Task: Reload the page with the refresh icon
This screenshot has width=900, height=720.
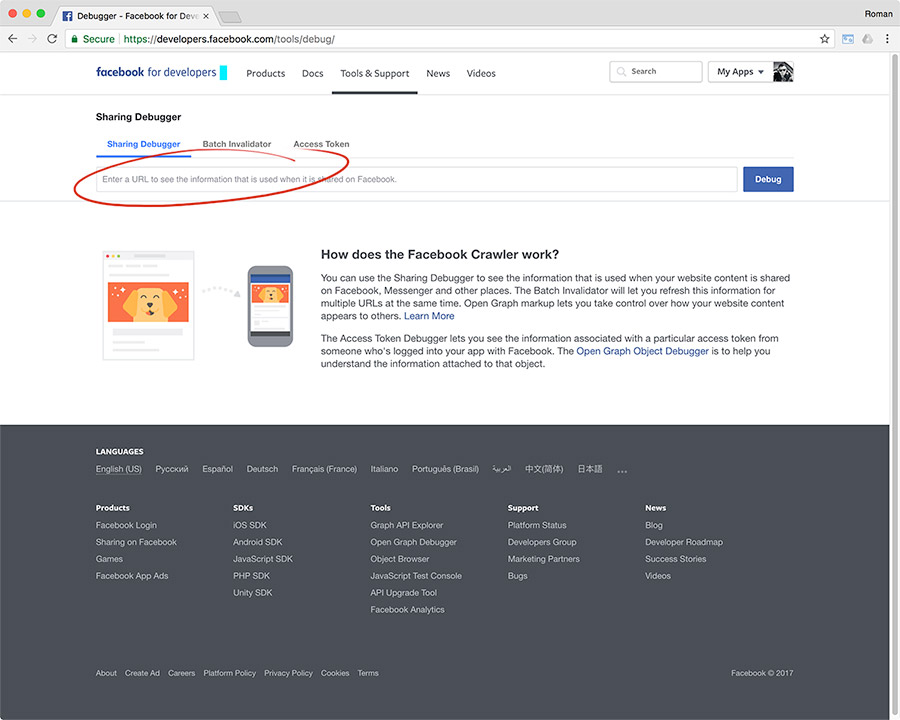Action: point(52,39)
